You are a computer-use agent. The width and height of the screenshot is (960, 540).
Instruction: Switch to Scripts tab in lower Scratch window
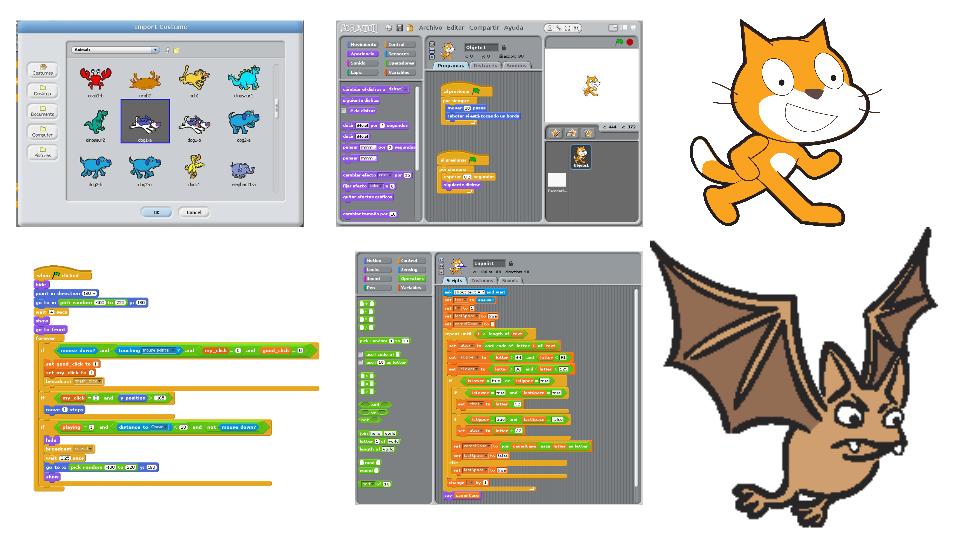click(x=454, y=280)
